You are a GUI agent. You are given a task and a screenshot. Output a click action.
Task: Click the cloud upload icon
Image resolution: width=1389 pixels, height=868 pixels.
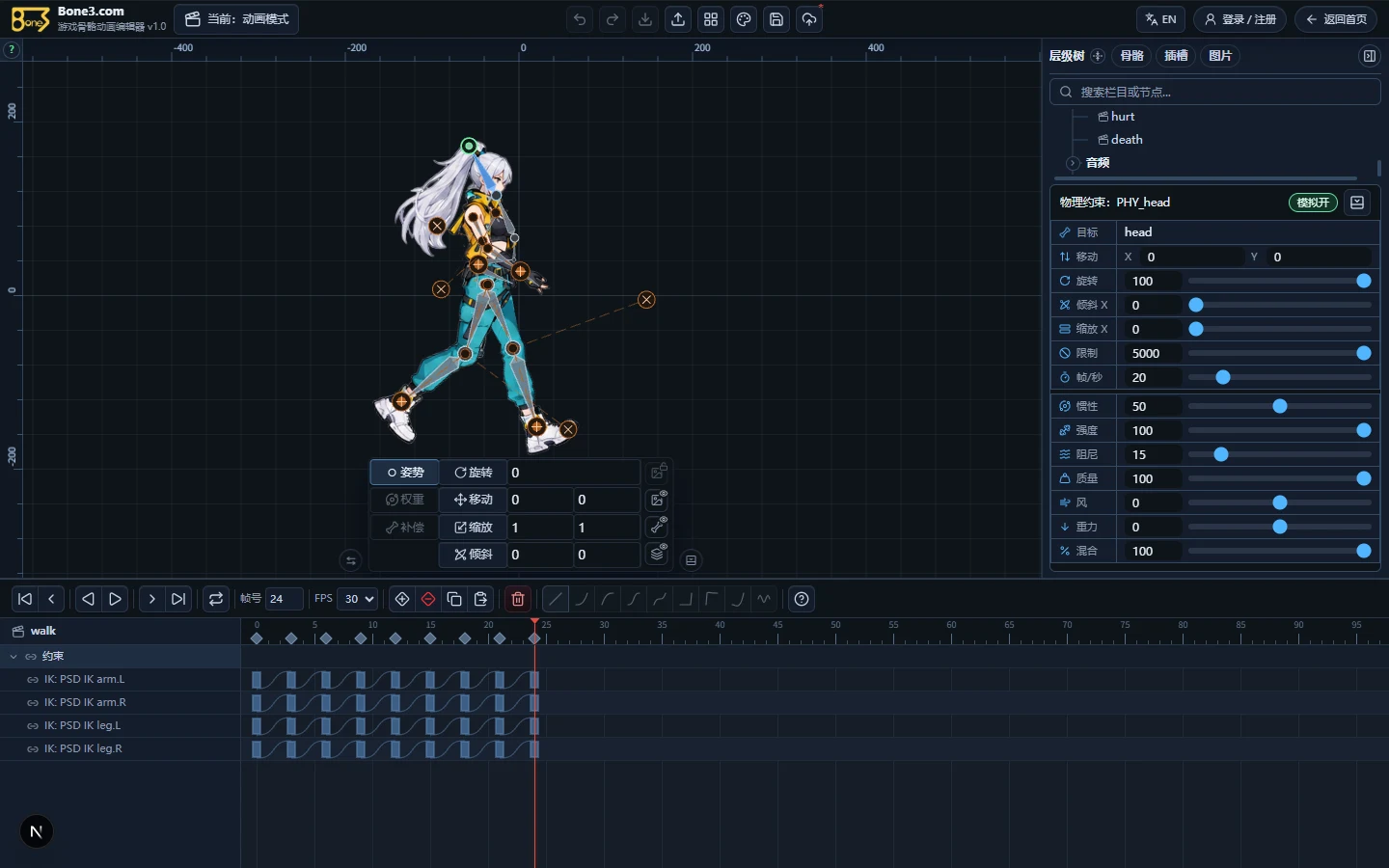(809, 19)
